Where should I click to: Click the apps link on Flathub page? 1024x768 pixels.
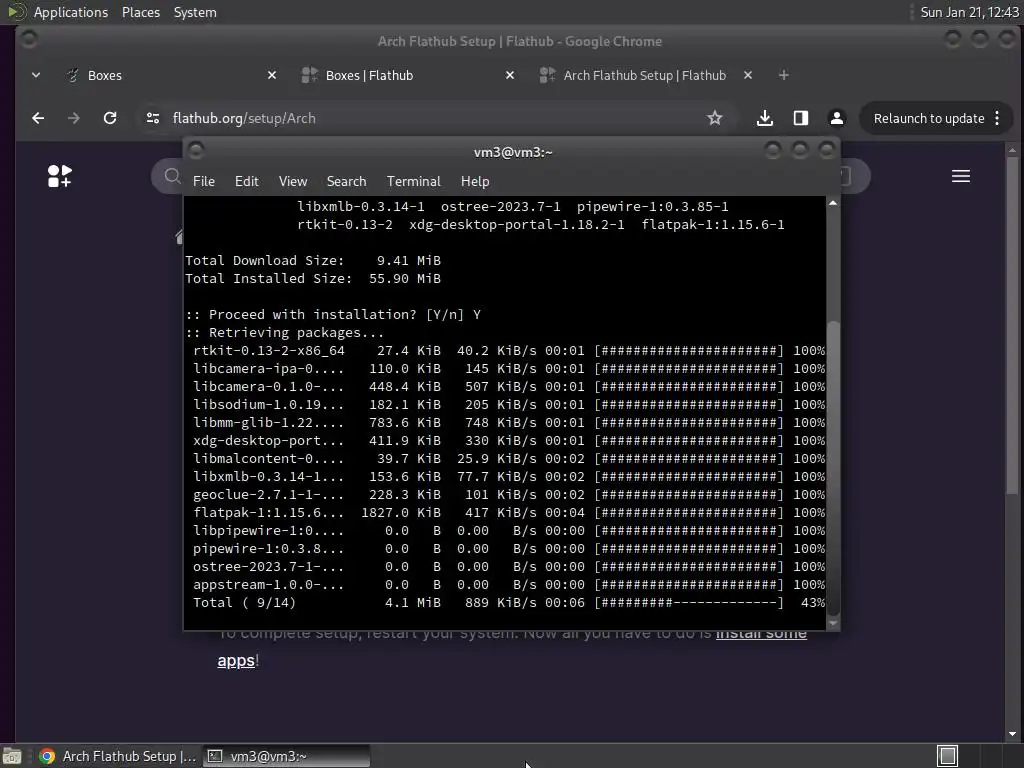tap(236, 661)
